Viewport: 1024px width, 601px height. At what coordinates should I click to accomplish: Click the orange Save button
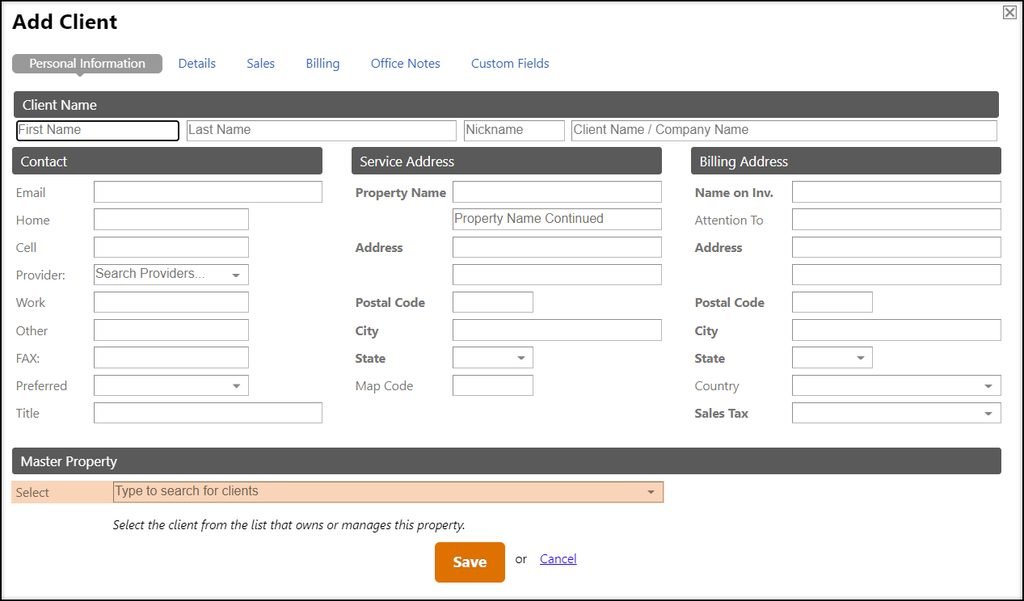tap(470, 562)
